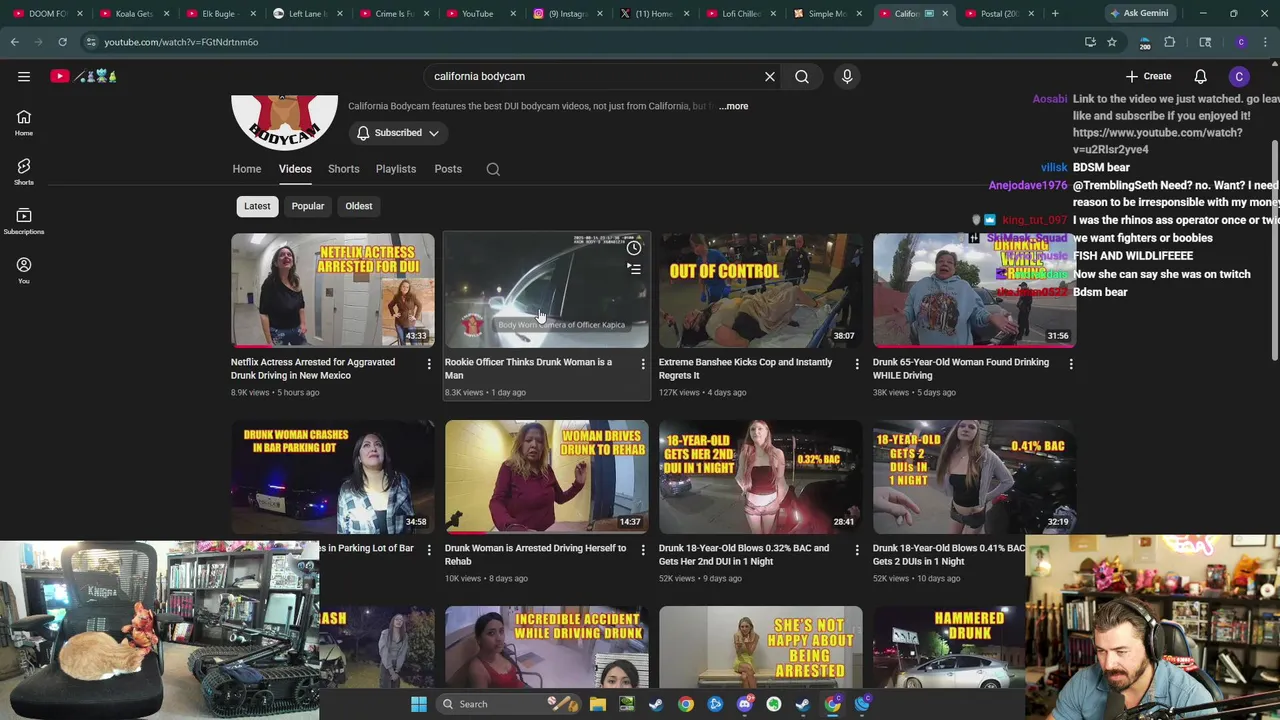Click the Ask Gemini button
Image resolution: width=1280 pixels, height=720 pixels.
[1139, 13]
